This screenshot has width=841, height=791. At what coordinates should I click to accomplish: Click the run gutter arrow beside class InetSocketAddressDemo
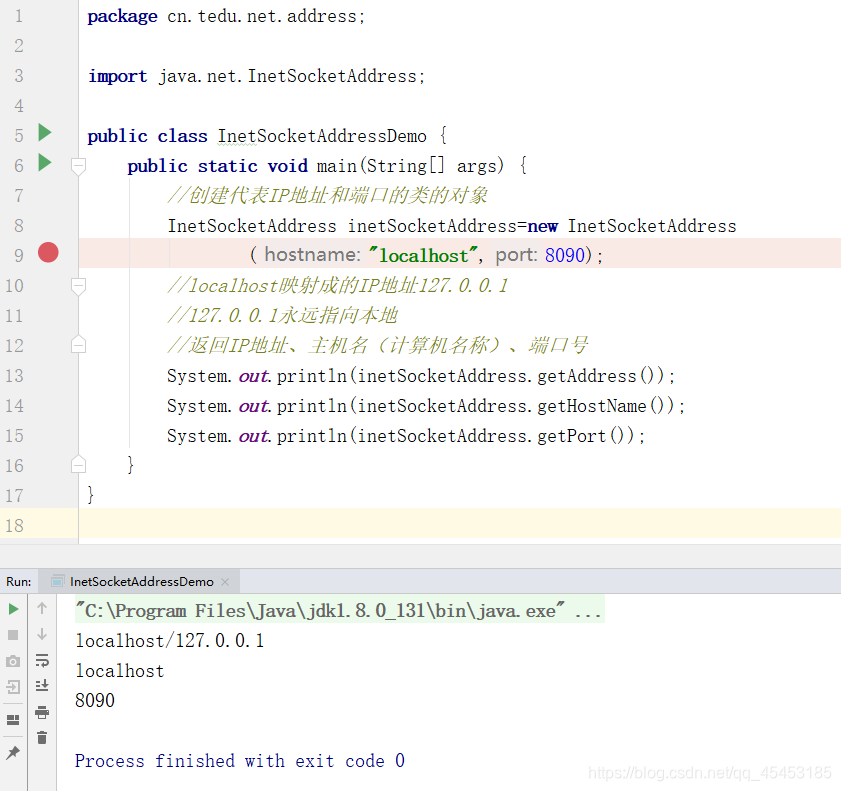click(x=45, y=132)
